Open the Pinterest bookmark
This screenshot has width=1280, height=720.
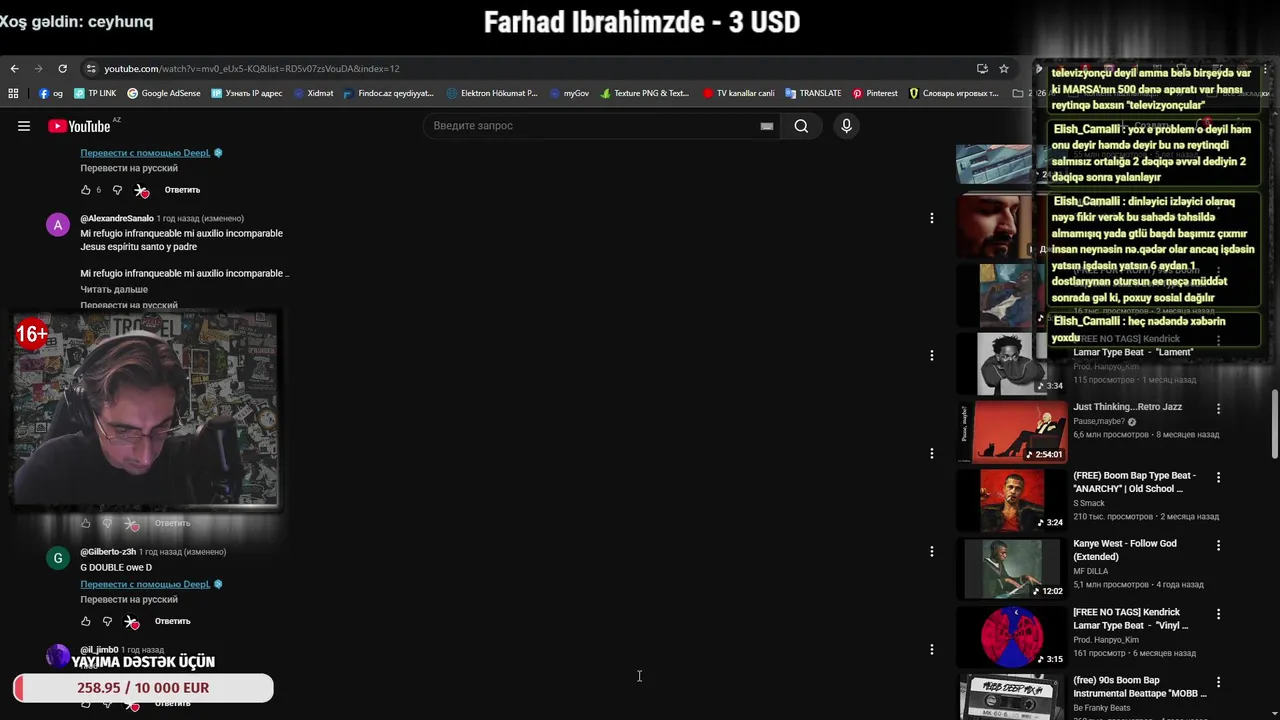(x=875, y=93)
